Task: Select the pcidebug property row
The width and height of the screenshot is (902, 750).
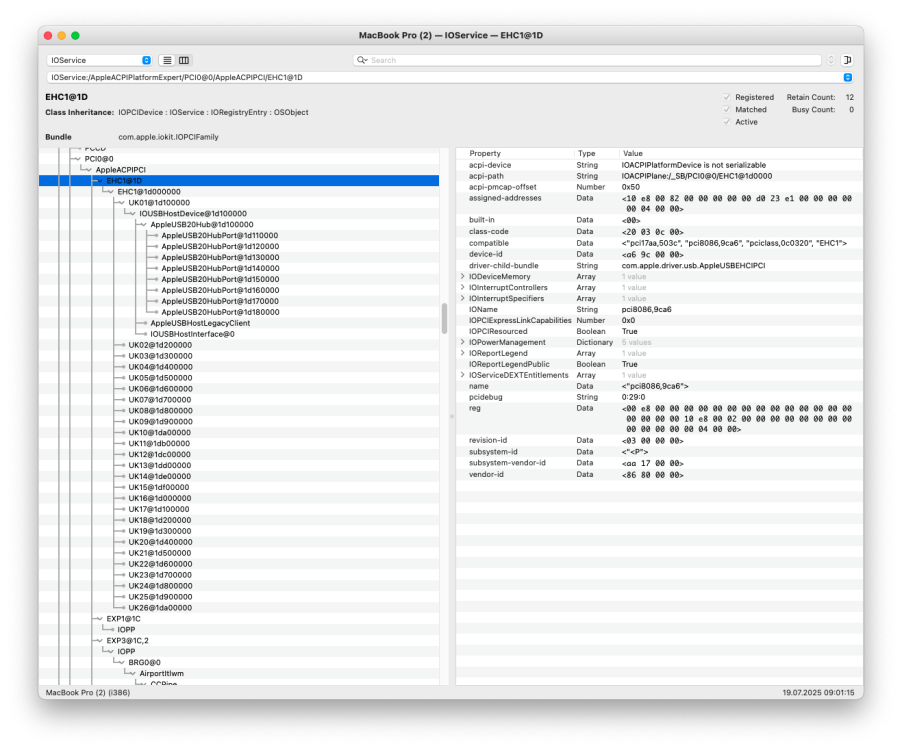Action: tap(660, 397)
